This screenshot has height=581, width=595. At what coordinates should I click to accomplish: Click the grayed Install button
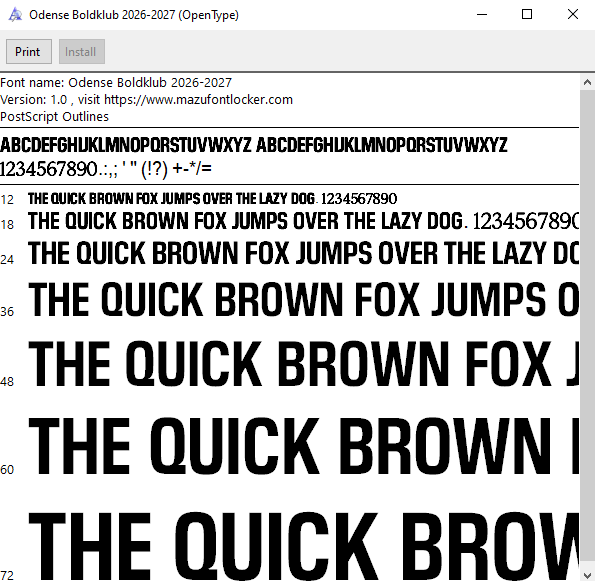(x=82, y=52)
